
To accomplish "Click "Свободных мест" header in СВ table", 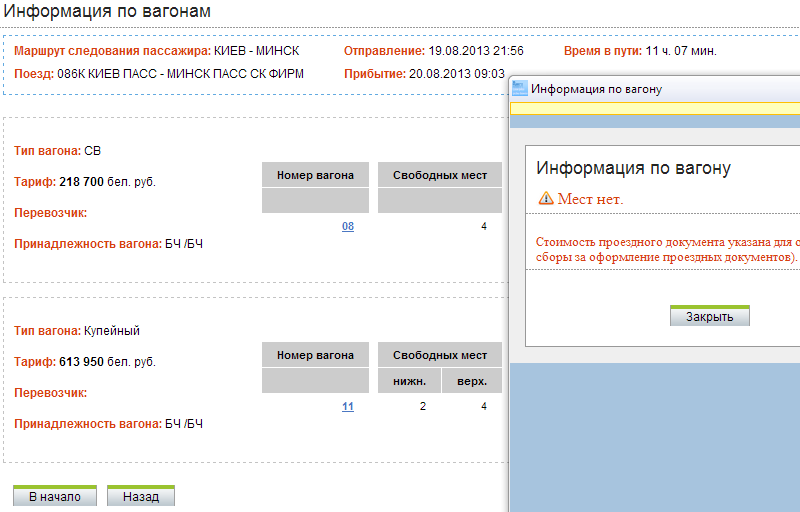I will tap(440, 175).
